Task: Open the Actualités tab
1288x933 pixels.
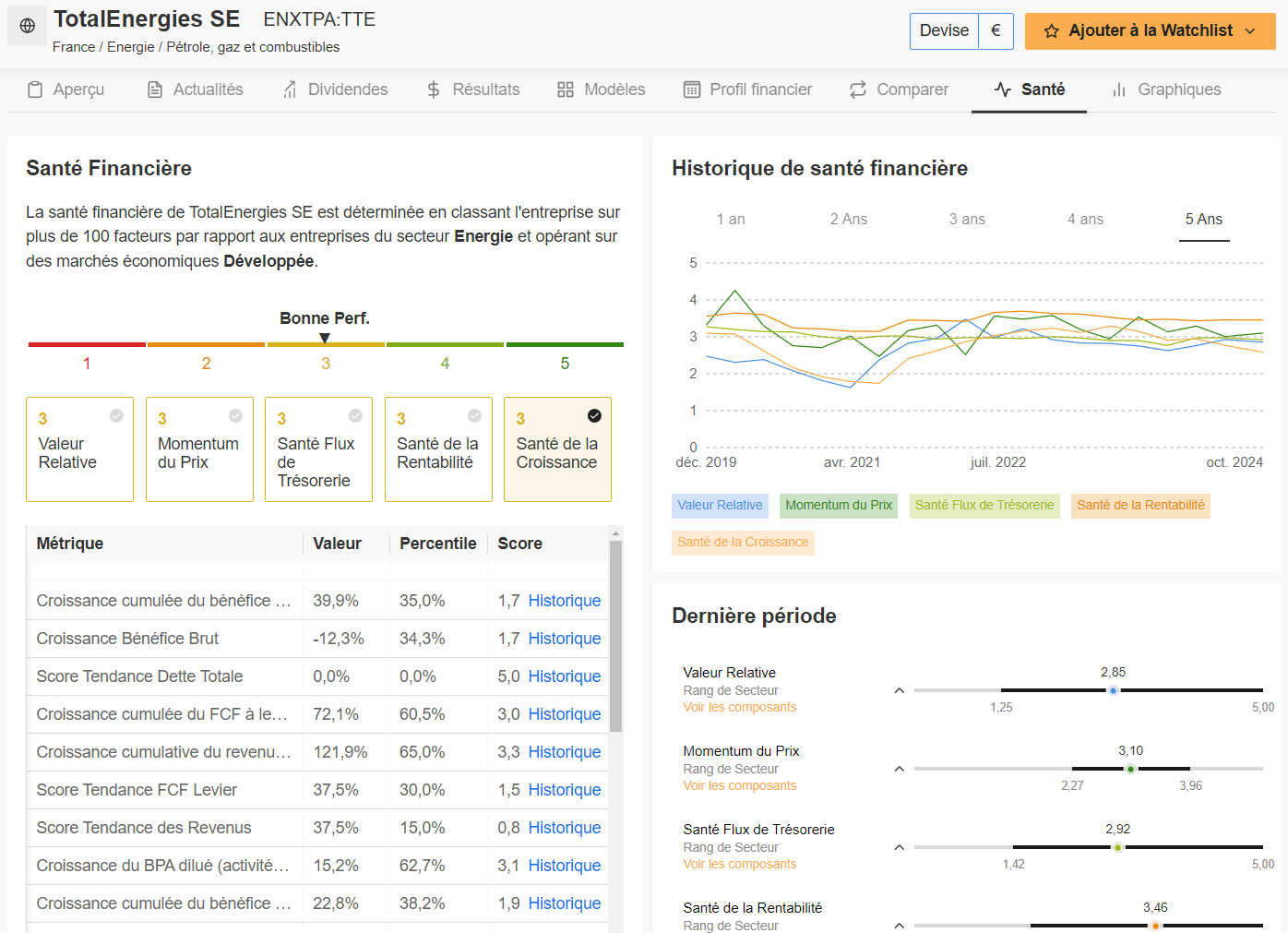Action: tap(196, 90)
